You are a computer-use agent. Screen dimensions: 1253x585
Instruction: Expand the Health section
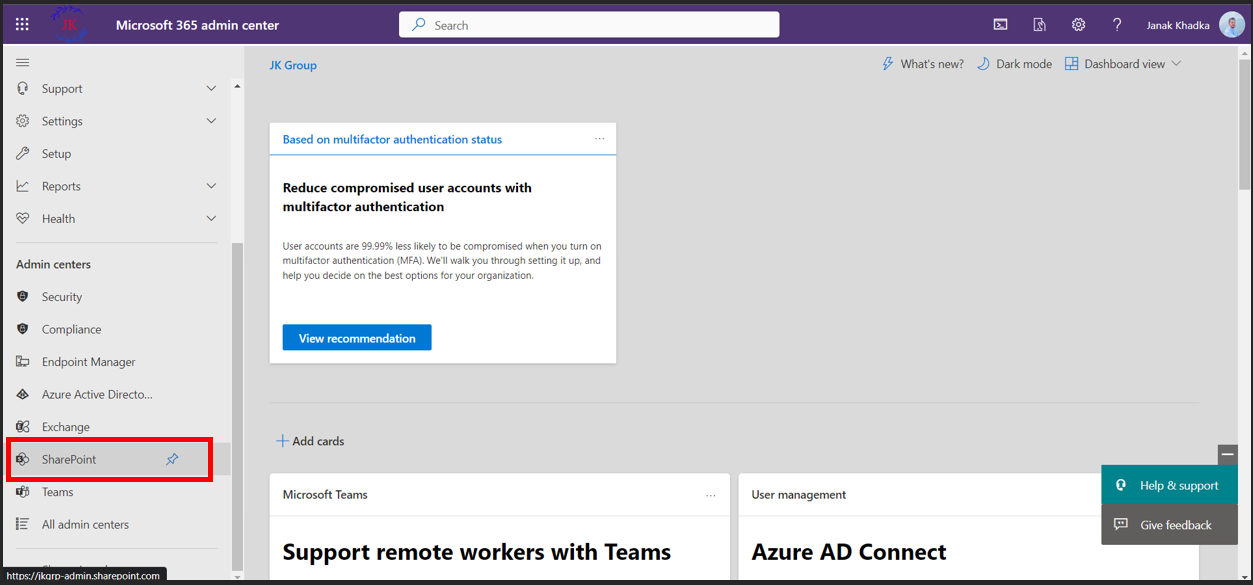(211, 218)
